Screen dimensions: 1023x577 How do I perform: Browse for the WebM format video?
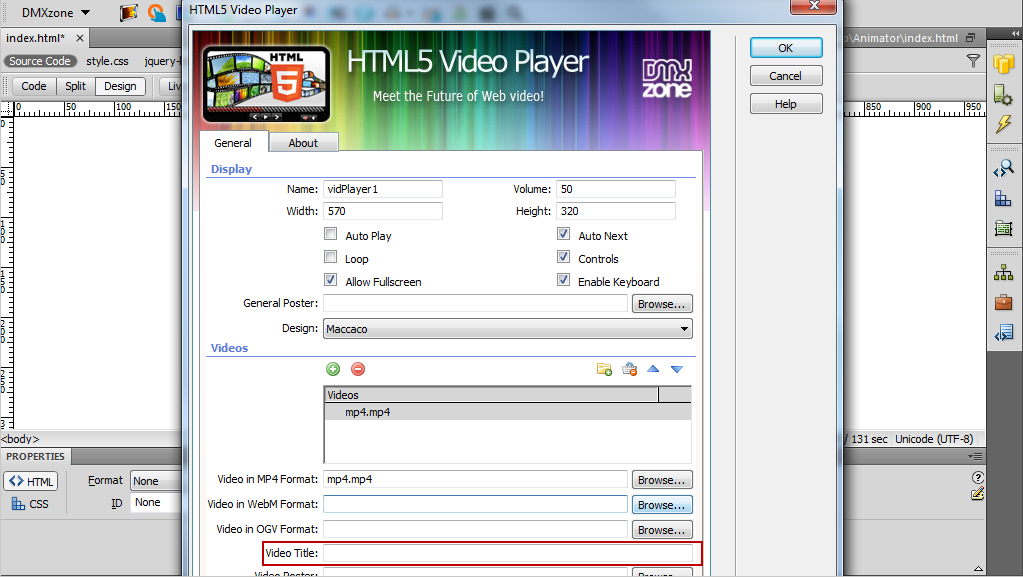(662, 505)
